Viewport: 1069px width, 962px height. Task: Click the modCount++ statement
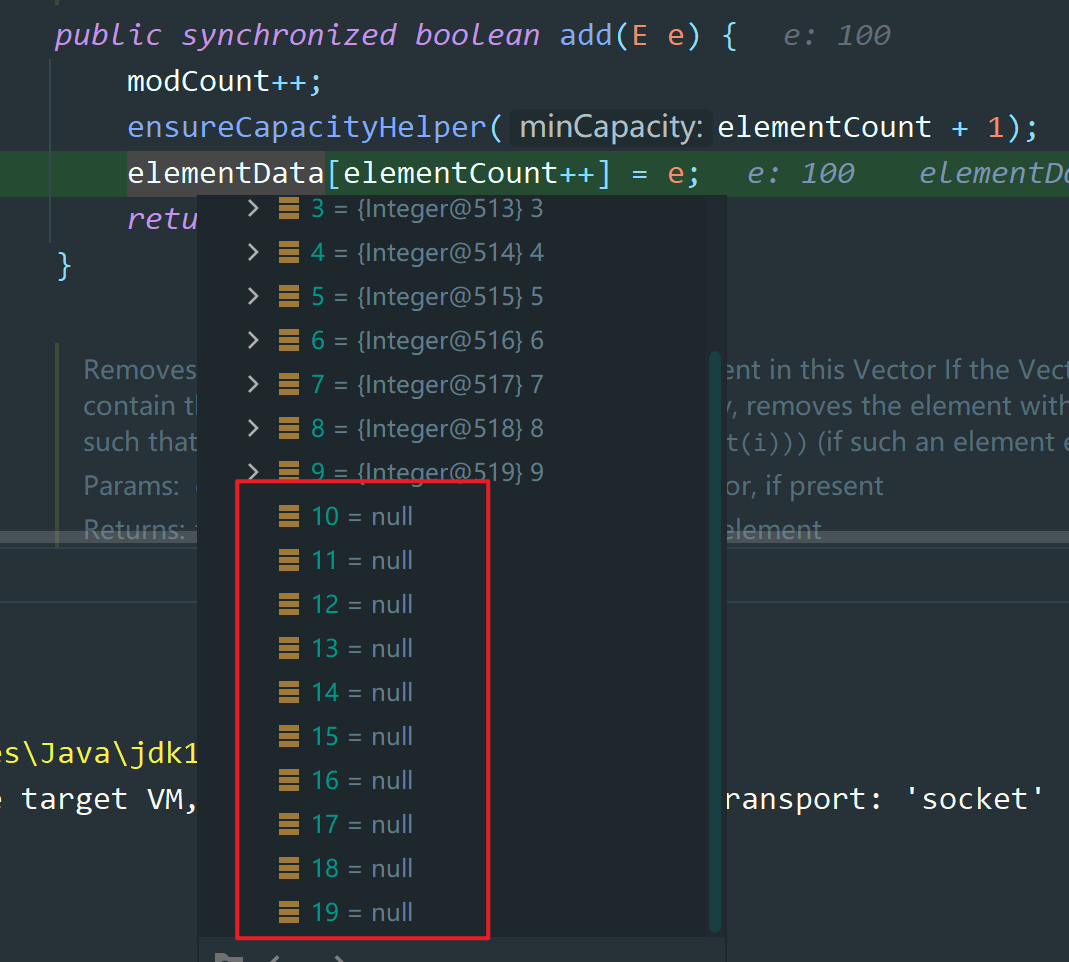(224, 82)
